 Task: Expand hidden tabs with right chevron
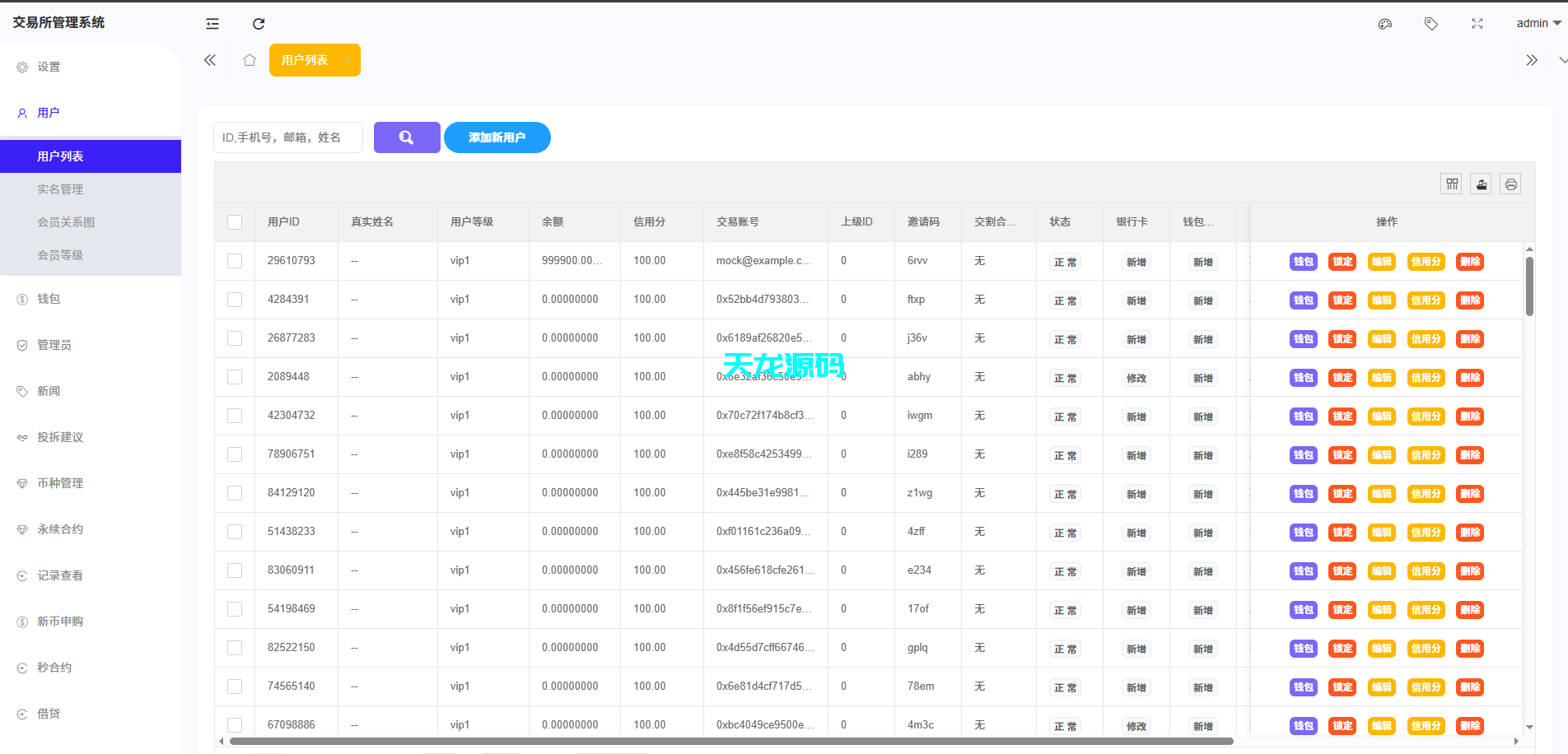tap(1532, 59)
